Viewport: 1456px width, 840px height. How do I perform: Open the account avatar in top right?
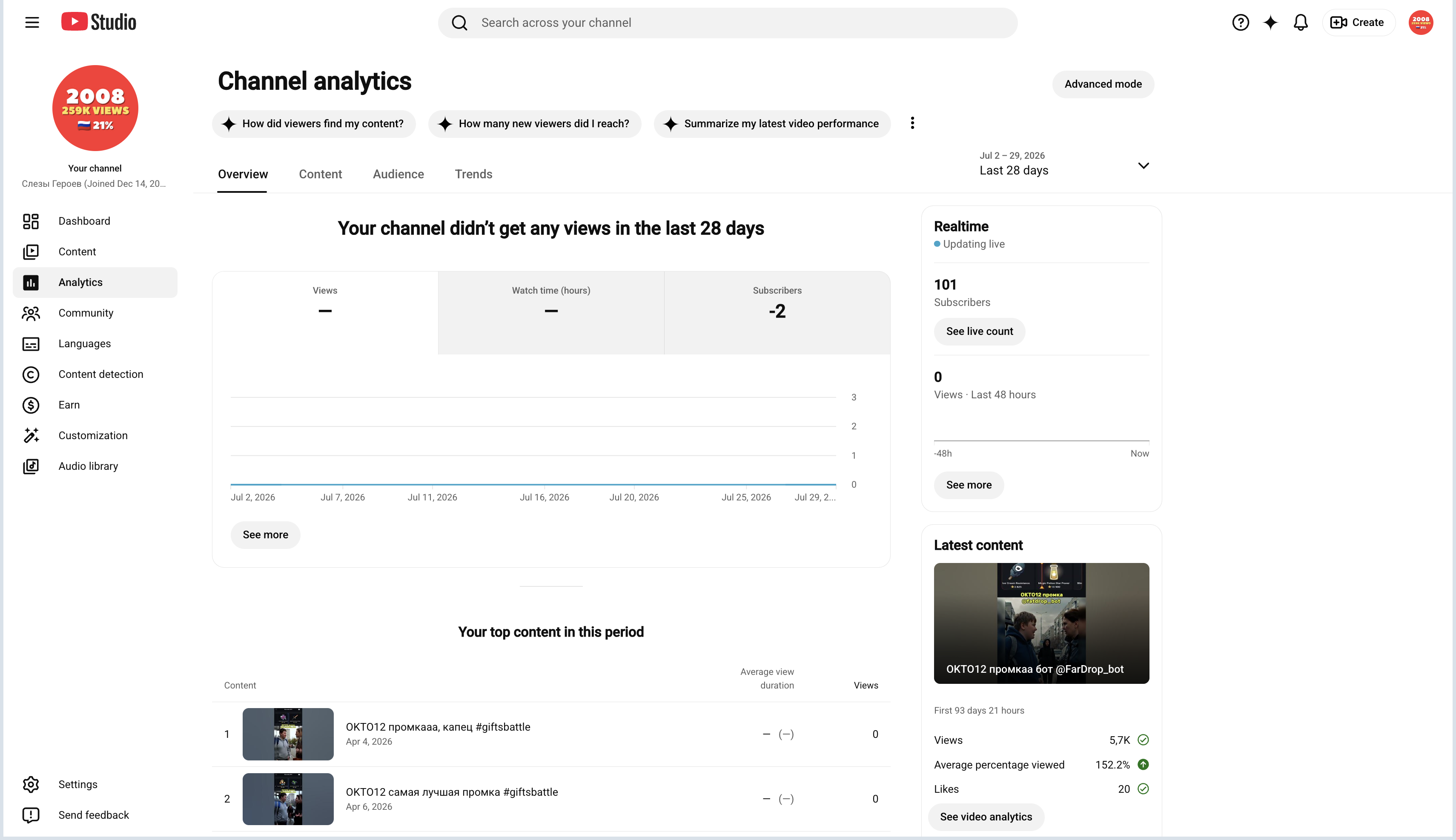click(1420, 23)
